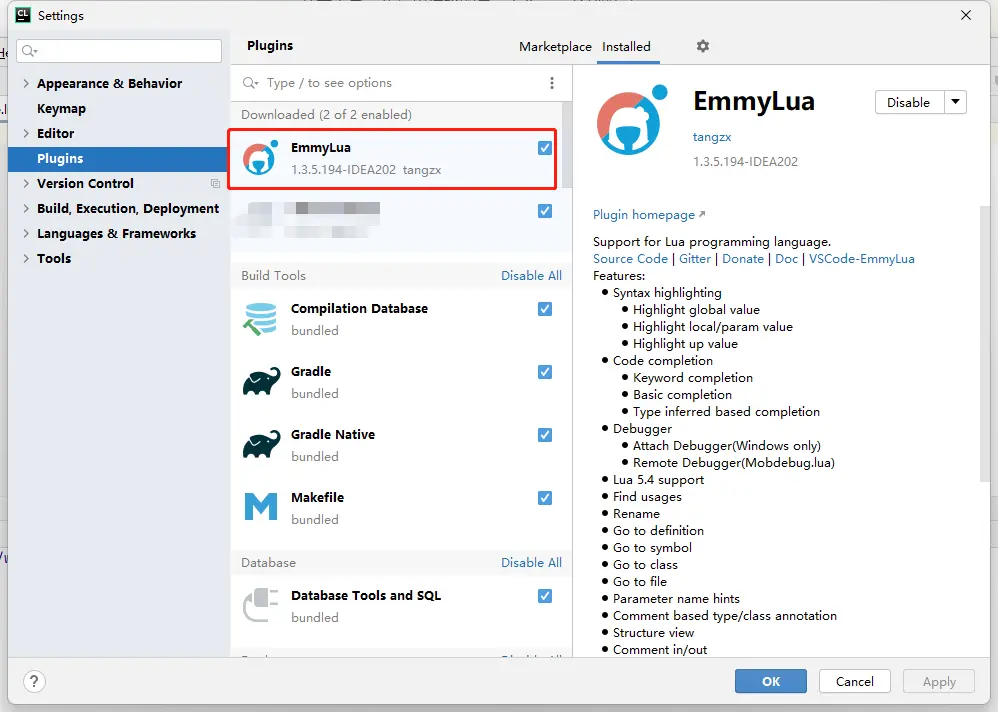Select Database Tools and SQL name

[x=365, y=596]
